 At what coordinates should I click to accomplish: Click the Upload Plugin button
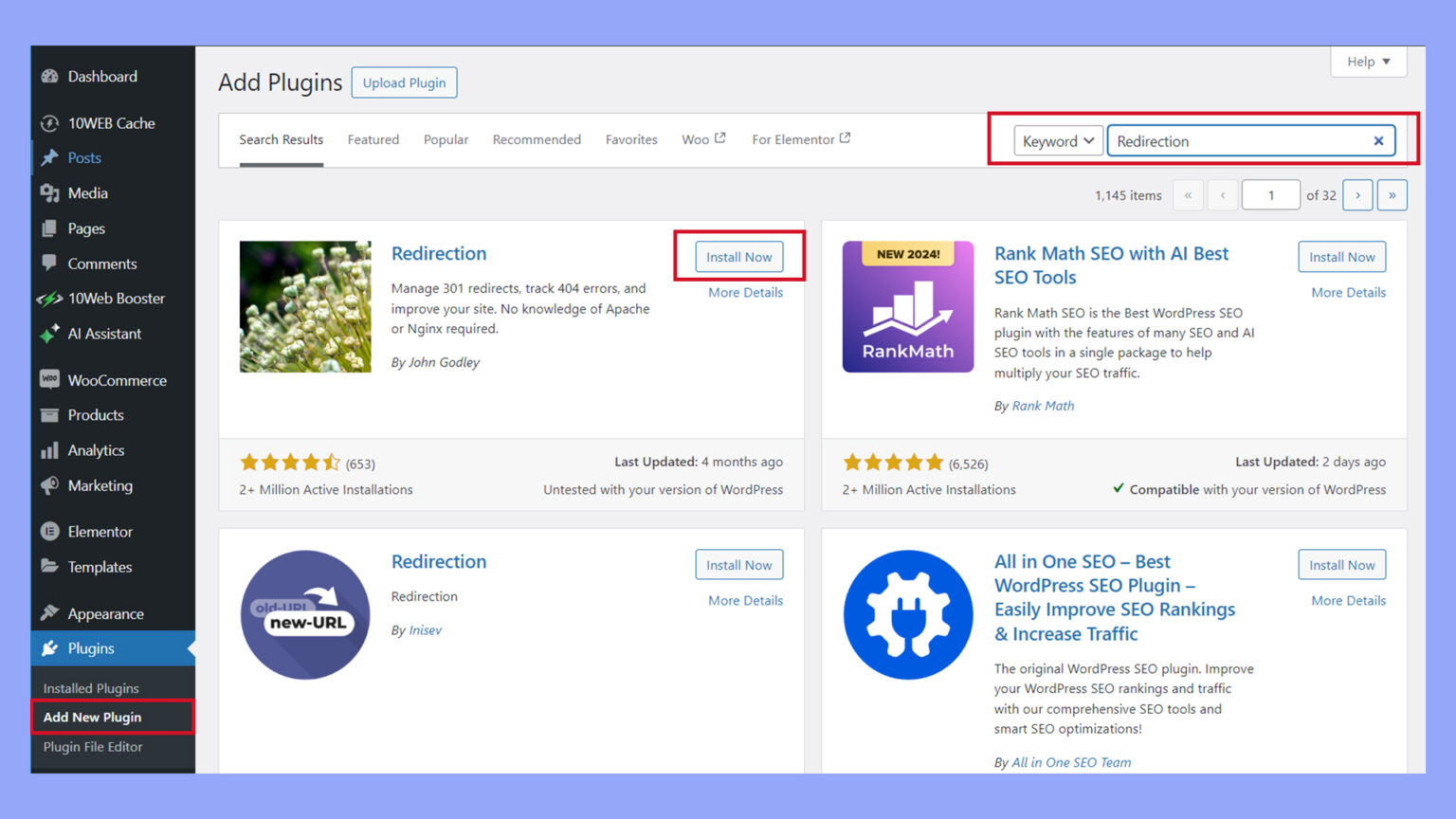tap(404, 82)
